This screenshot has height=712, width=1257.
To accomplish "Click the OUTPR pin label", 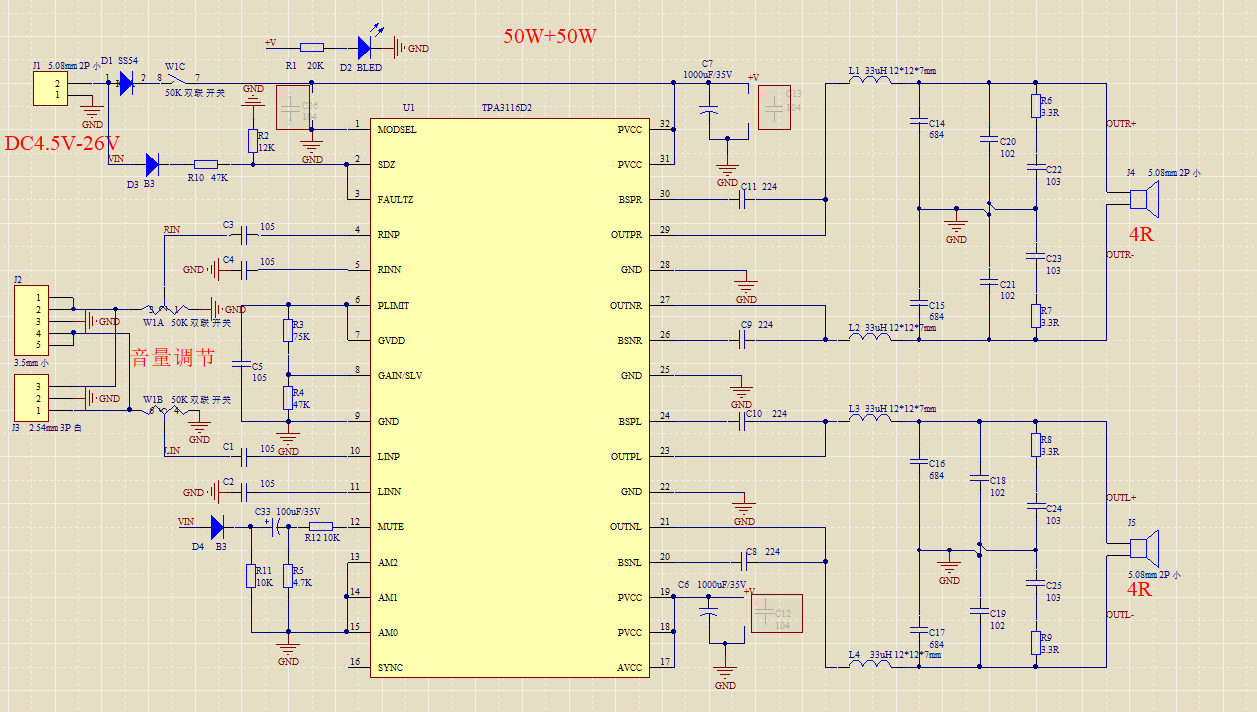I will pyautogui.click(x=627, y=235).
